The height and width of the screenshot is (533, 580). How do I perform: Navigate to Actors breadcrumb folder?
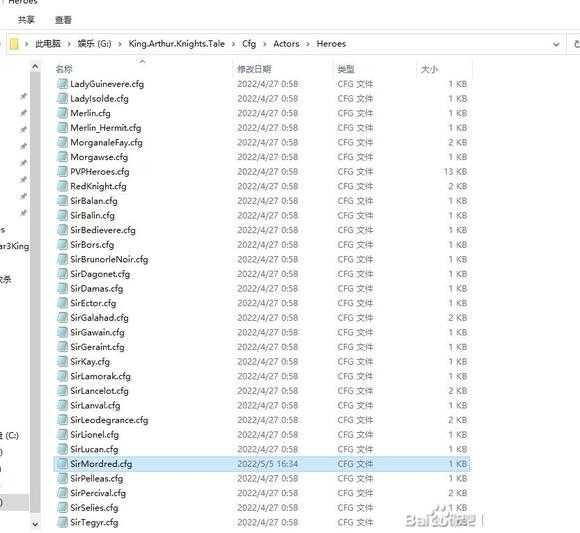click(286, 44)
